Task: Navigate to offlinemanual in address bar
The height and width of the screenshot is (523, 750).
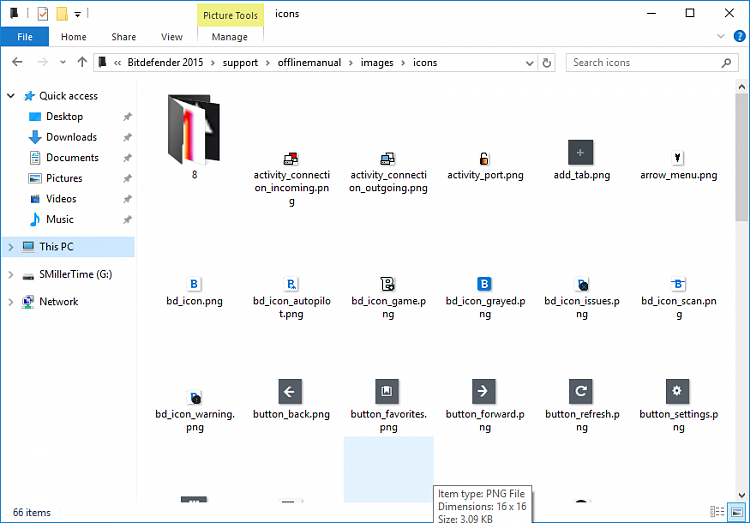Action: (309, 63)
